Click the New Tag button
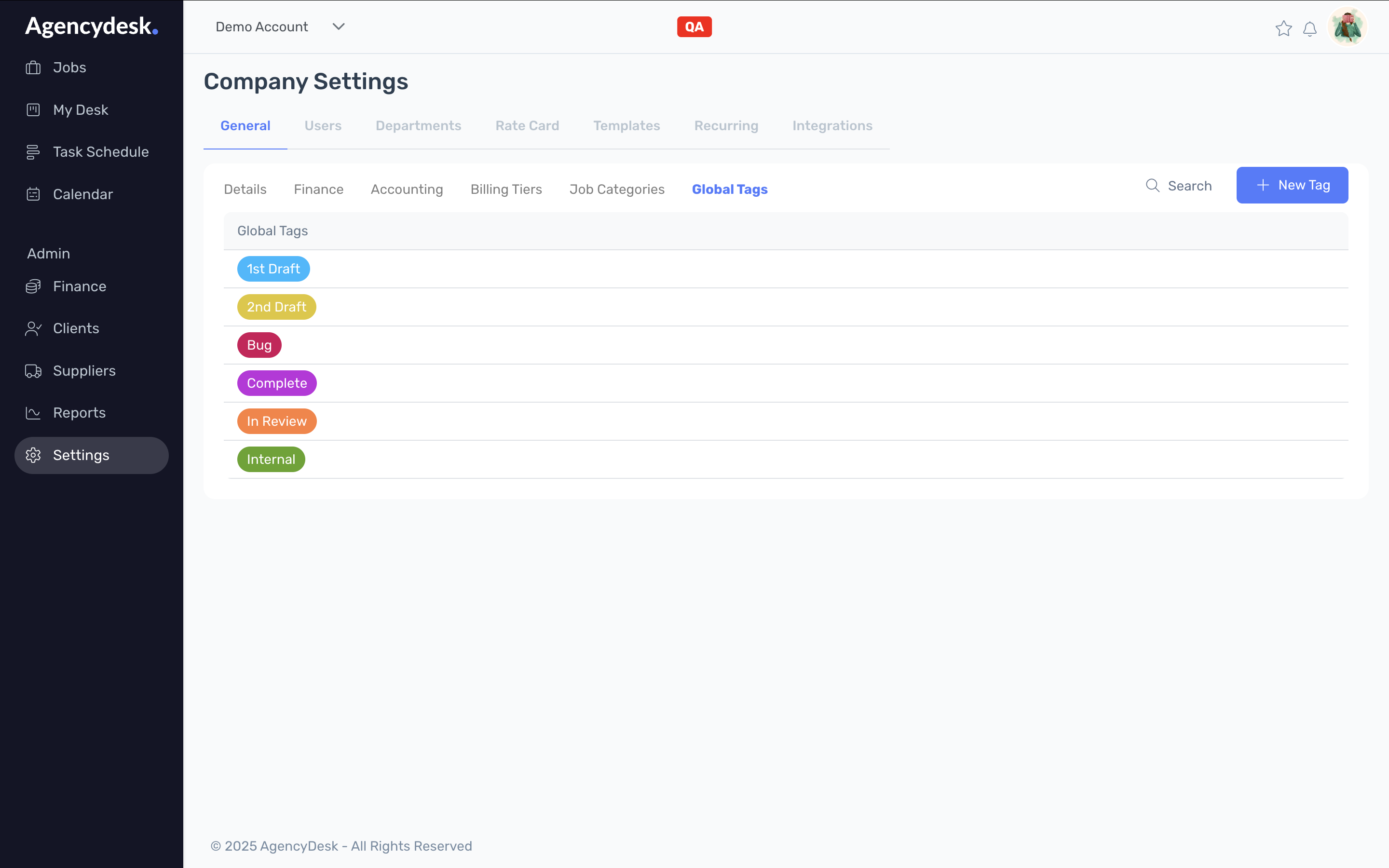The height and width of the screenshot is (868, 1389). 1292,186
